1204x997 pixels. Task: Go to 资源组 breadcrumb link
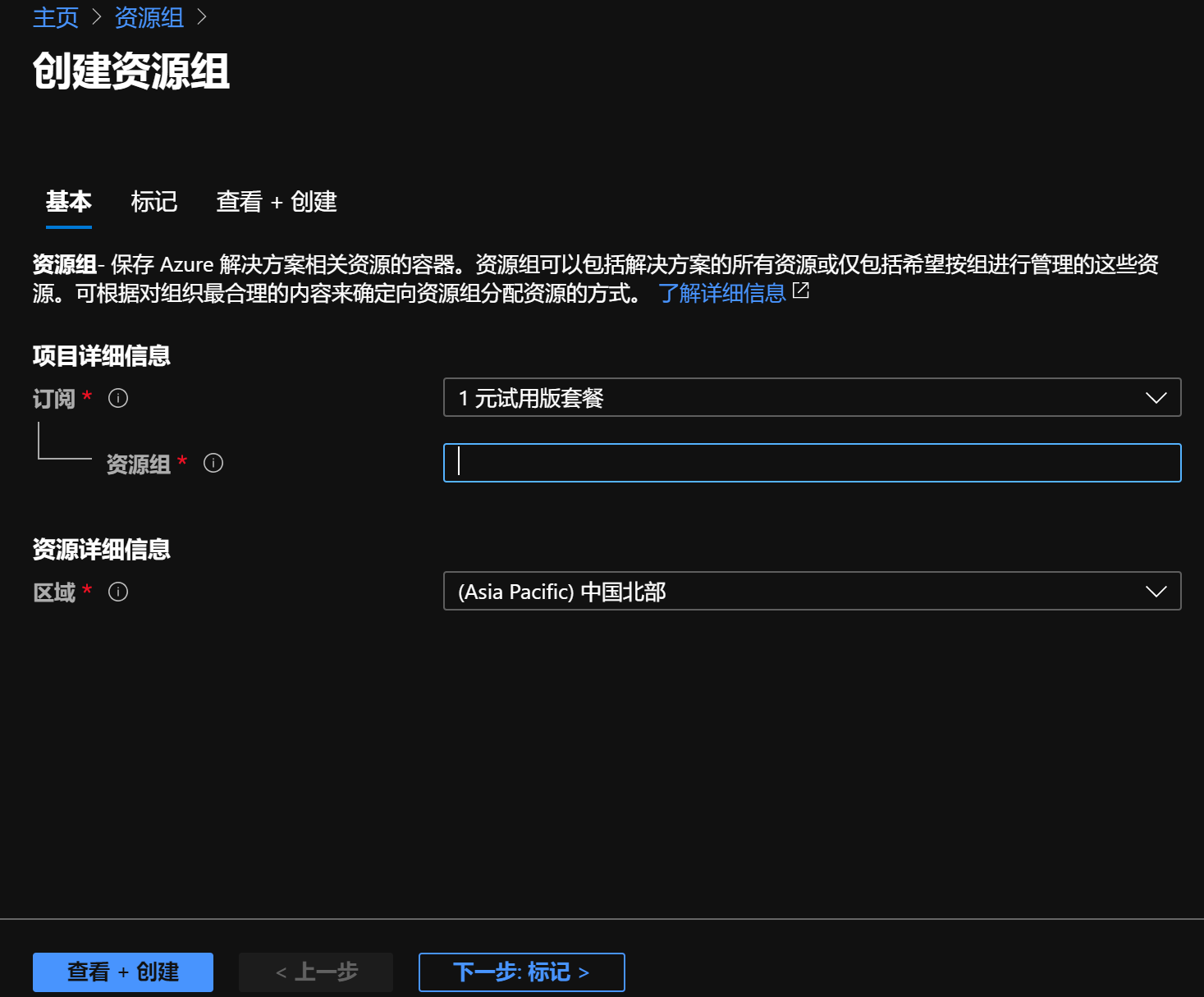pos(149,17)
